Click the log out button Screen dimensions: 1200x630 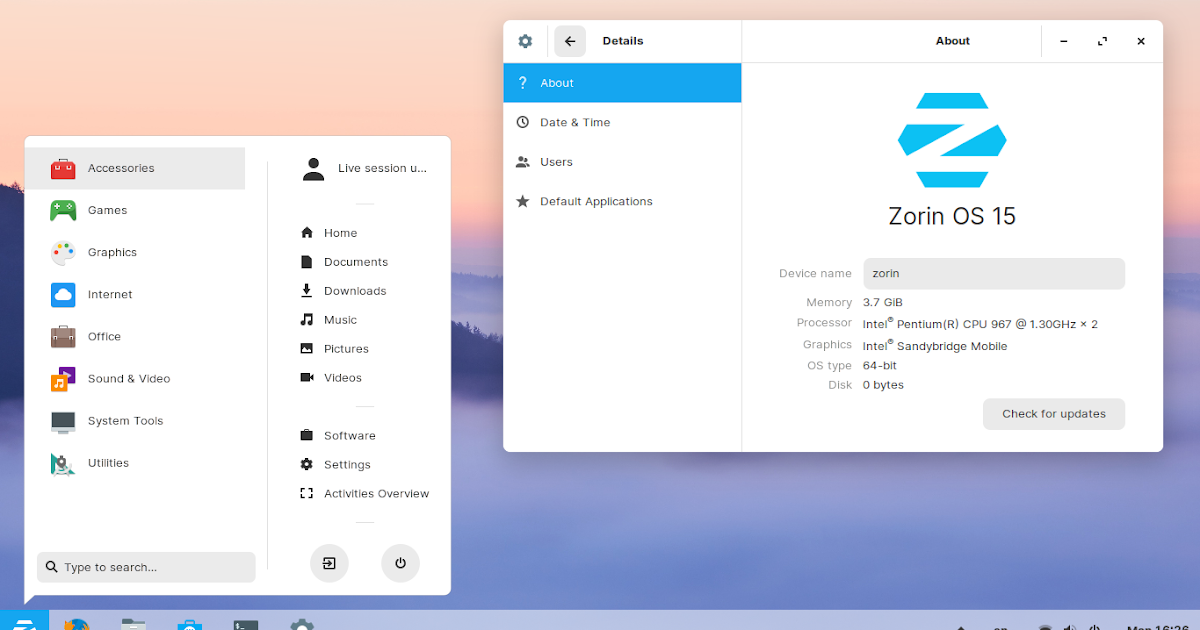[329, 563]
